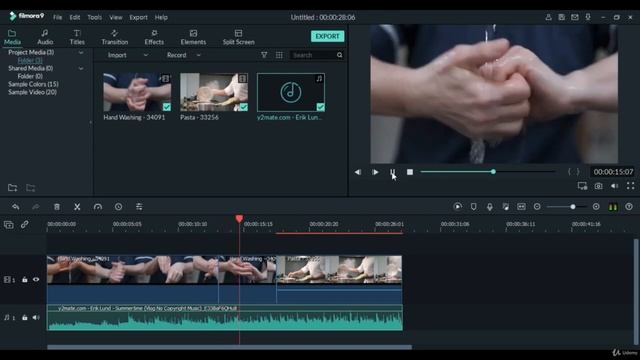Toggle lock on video track 1
640x360 pixels.
click(24, 280)
